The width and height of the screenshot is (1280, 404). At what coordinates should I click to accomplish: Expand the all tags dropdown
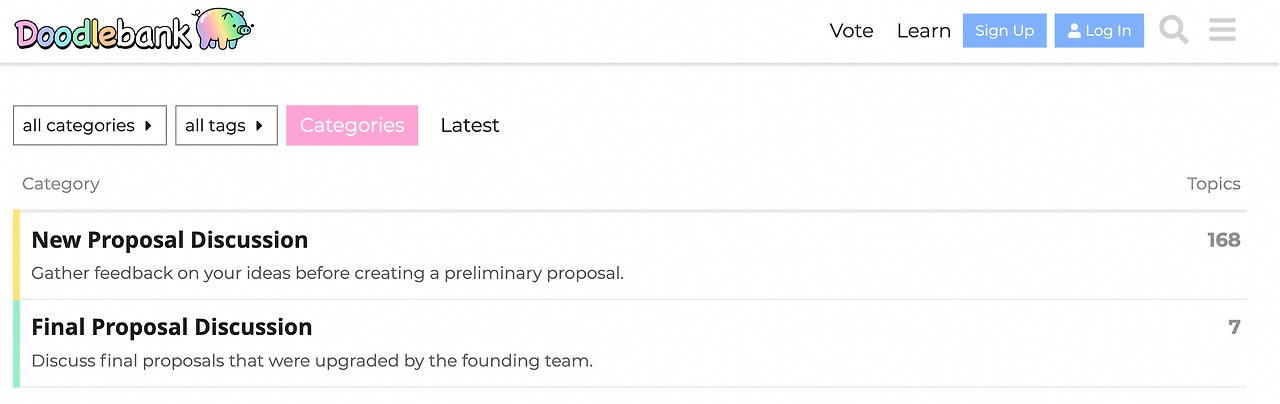click(226, 125)
